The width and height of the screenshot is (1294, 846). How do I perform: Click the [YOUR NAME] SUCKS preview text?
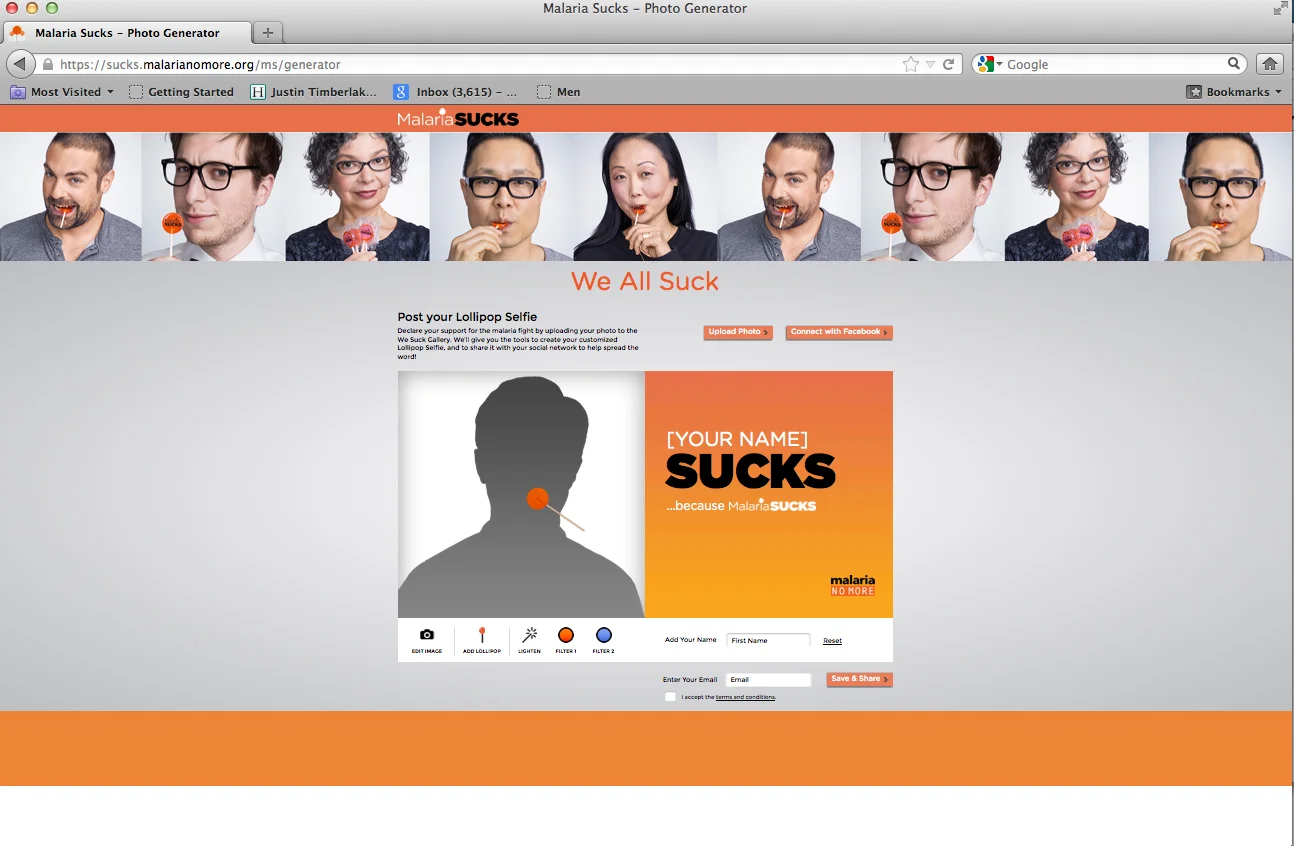(x=750, y=461)
